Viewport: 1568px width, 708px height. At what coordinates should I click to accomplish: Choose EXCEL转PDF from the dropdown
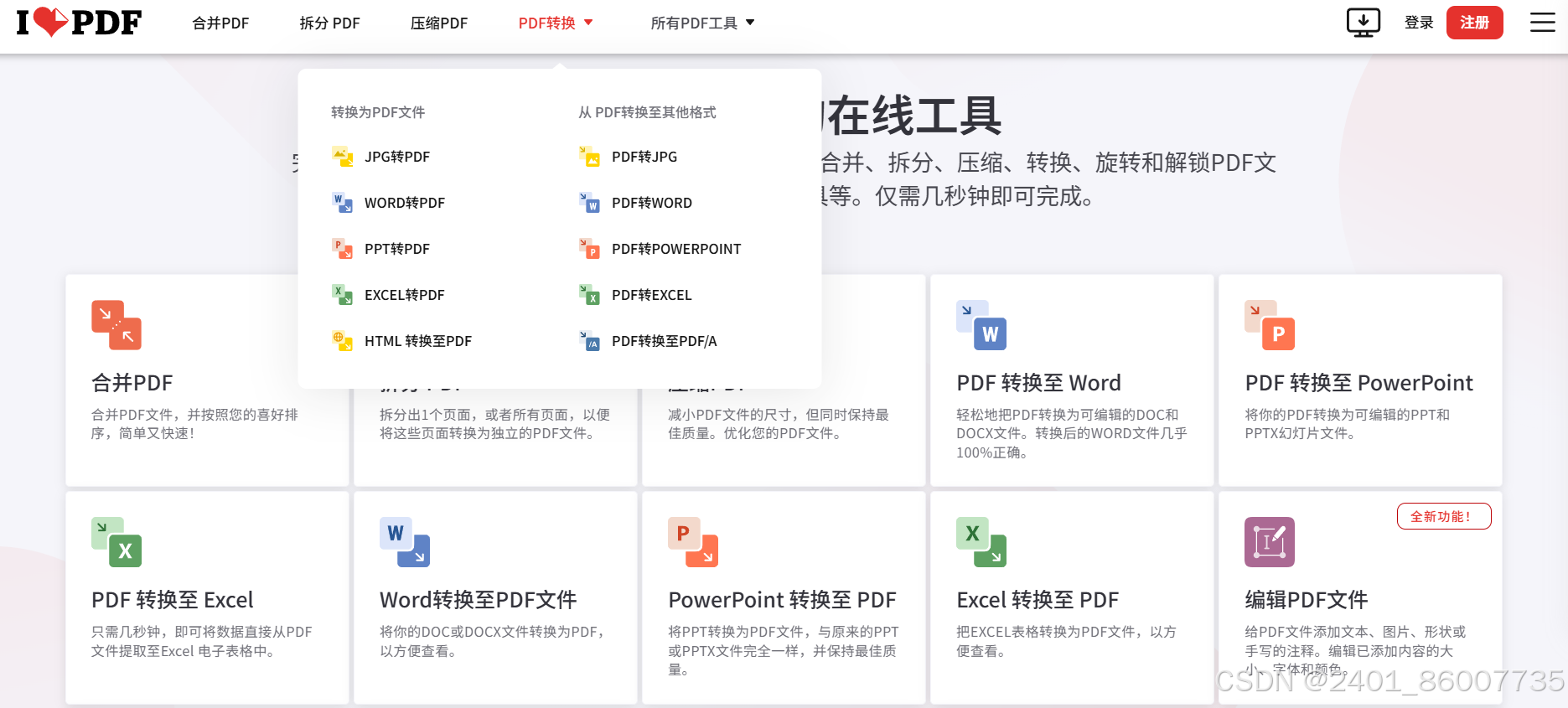point(405,295)
